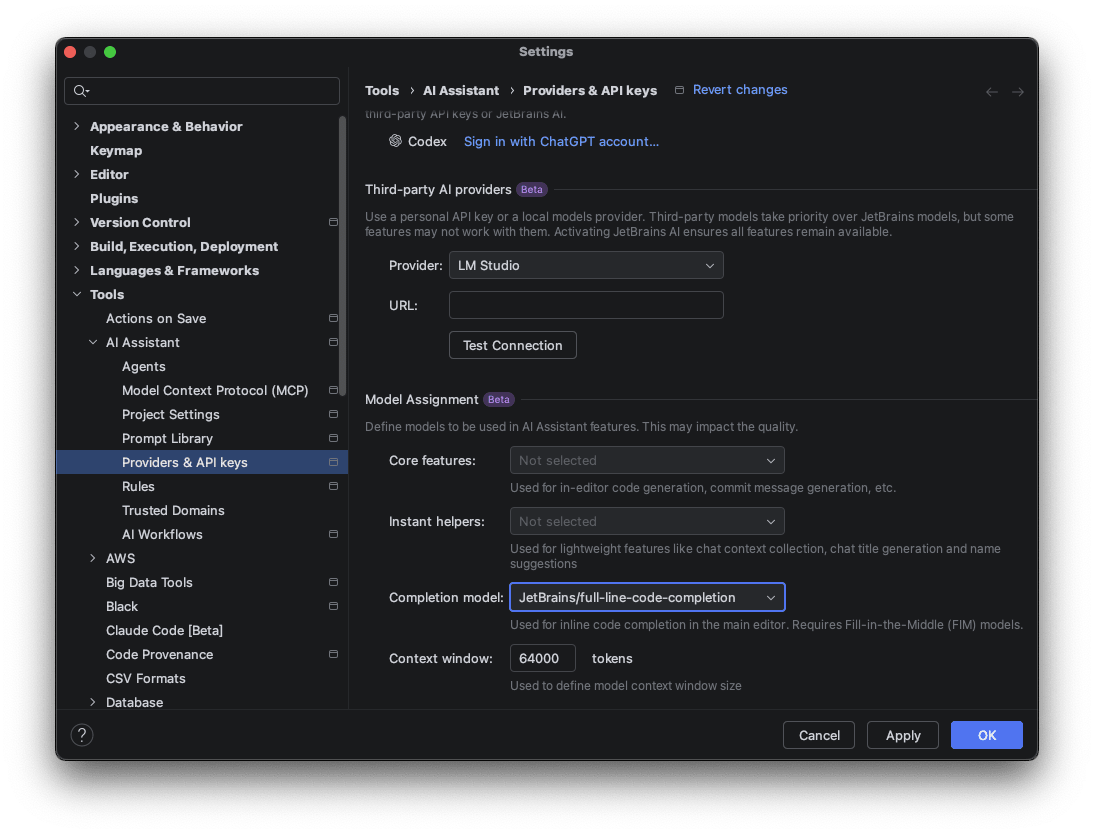This screenshot has height=834, width=1094.
Task: Click the Codex logo icon
Action: click(395, 141)
